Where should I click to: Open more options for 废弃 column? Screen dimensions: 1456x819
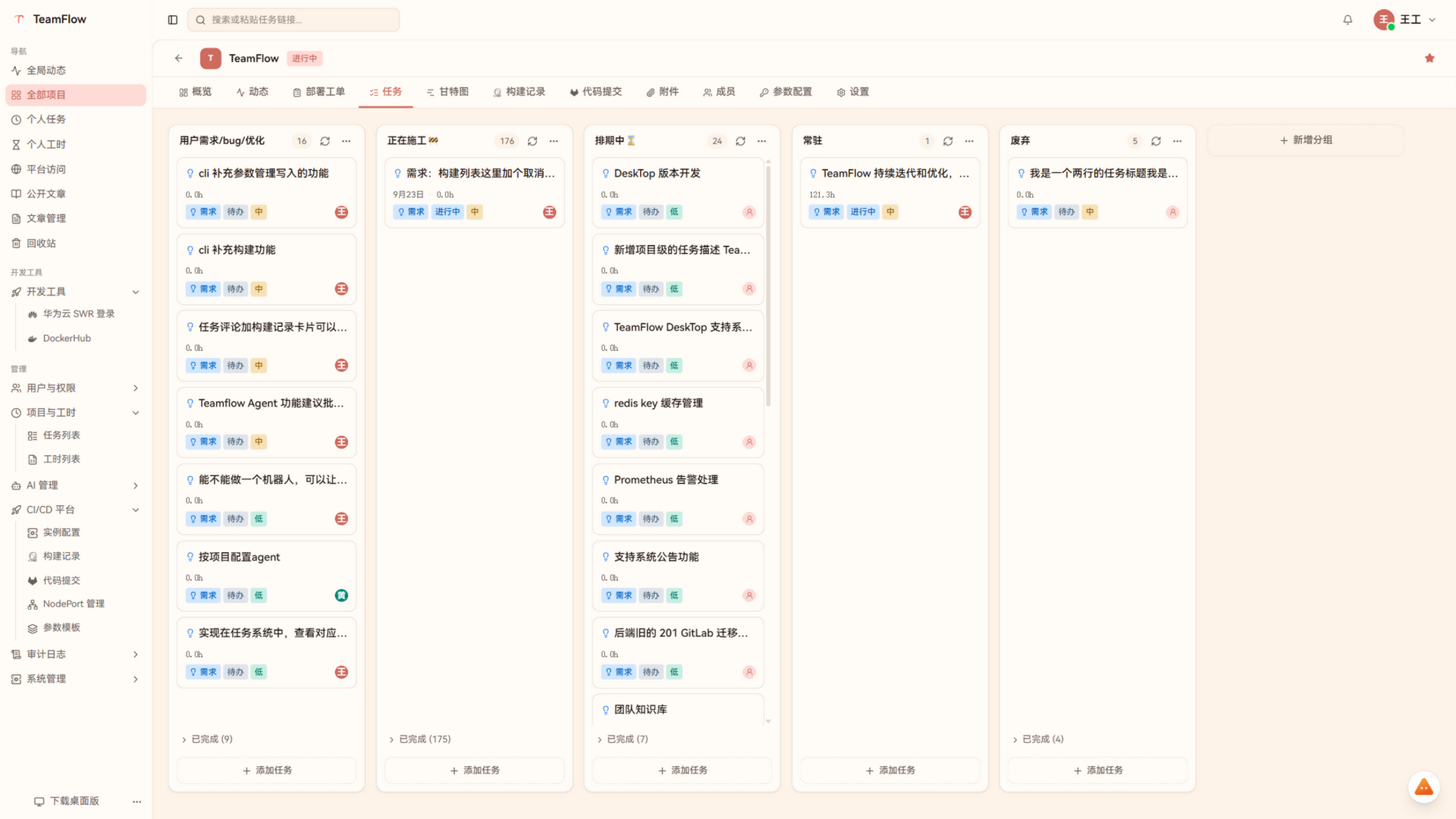click(x=1178, y=141)
